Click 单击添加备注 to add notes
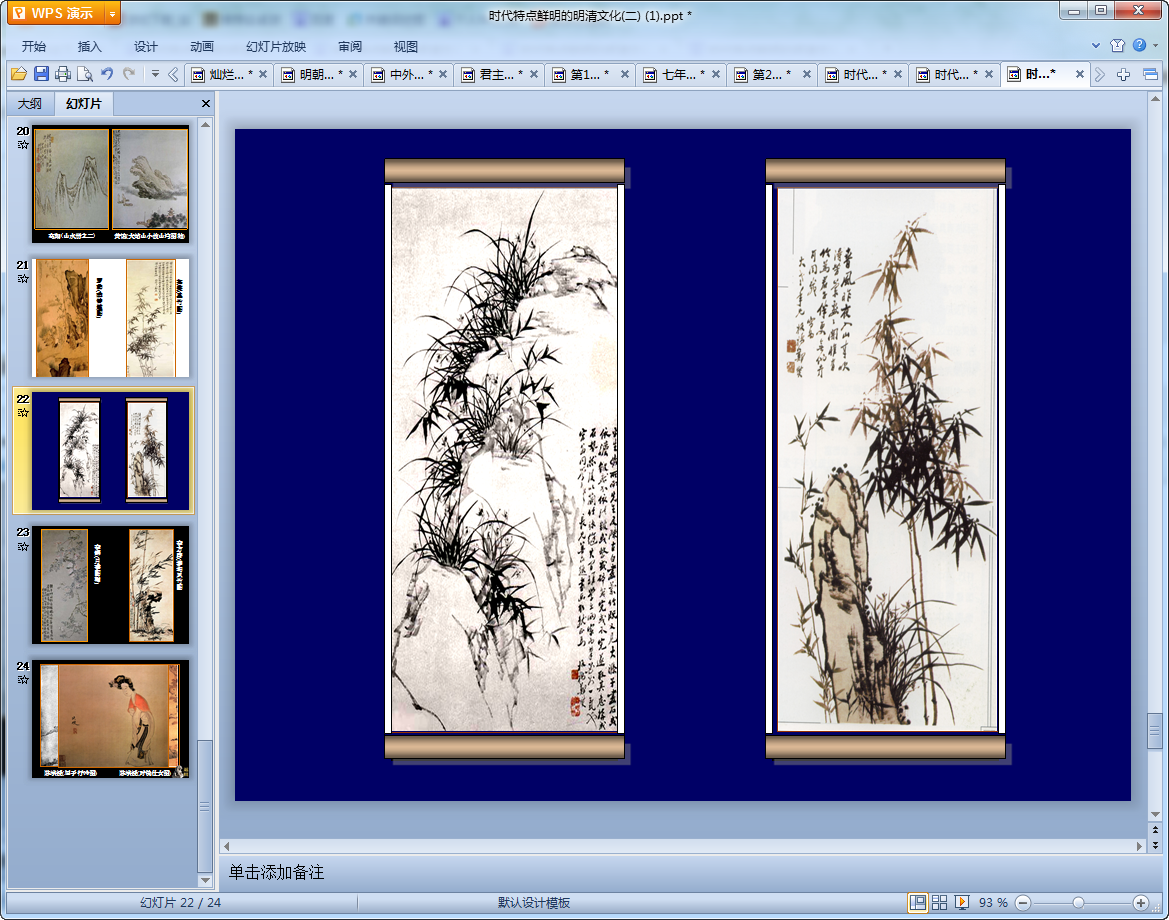Image resolution: width=1169 pixels, height=920 pixels. coord(277,872)
